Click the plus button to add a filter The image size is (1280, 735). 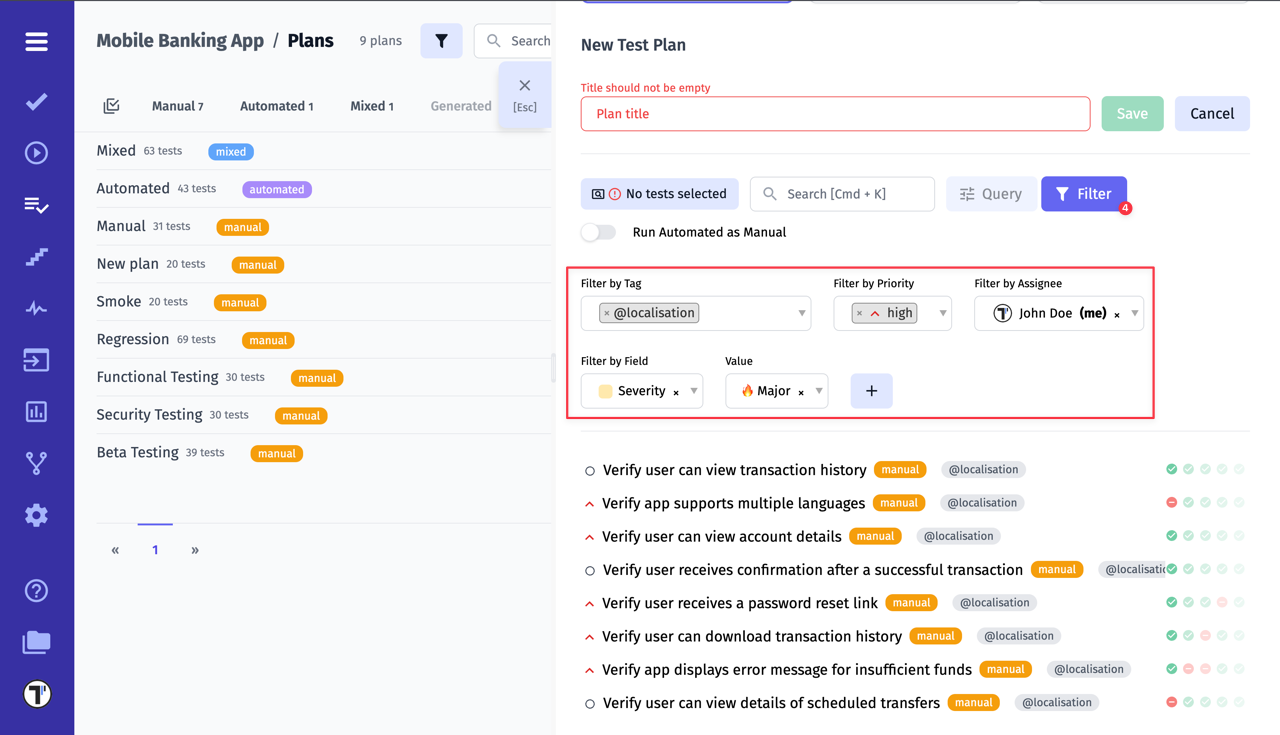[x=871, y=391]
